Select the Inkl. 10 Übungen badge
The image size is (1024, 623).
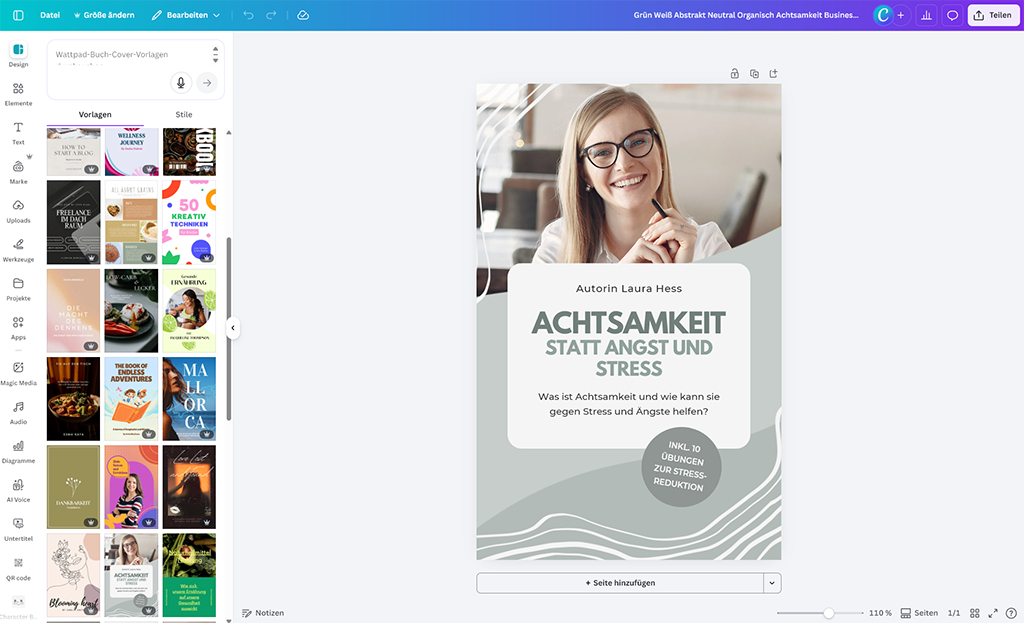coord(681,466)
